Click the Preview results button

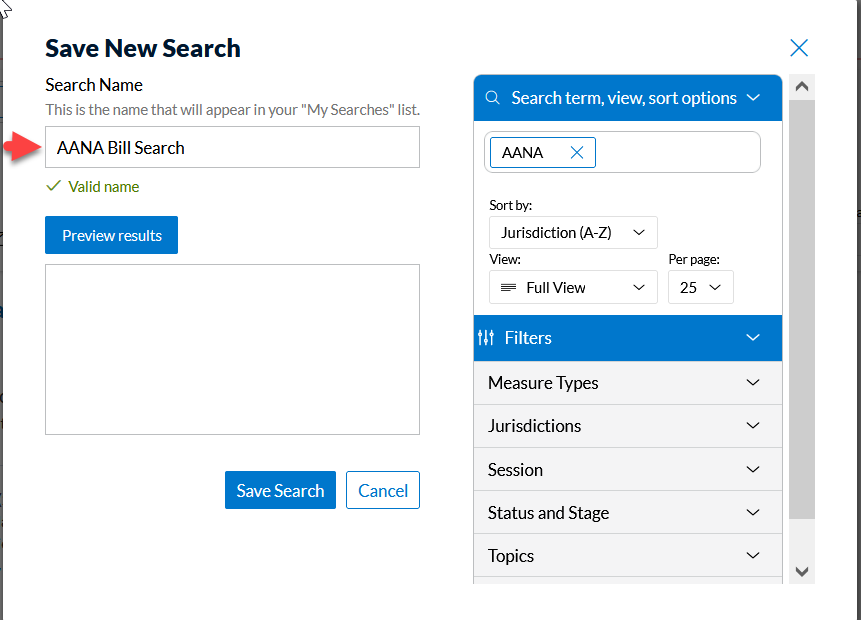(x=111, y=235)
